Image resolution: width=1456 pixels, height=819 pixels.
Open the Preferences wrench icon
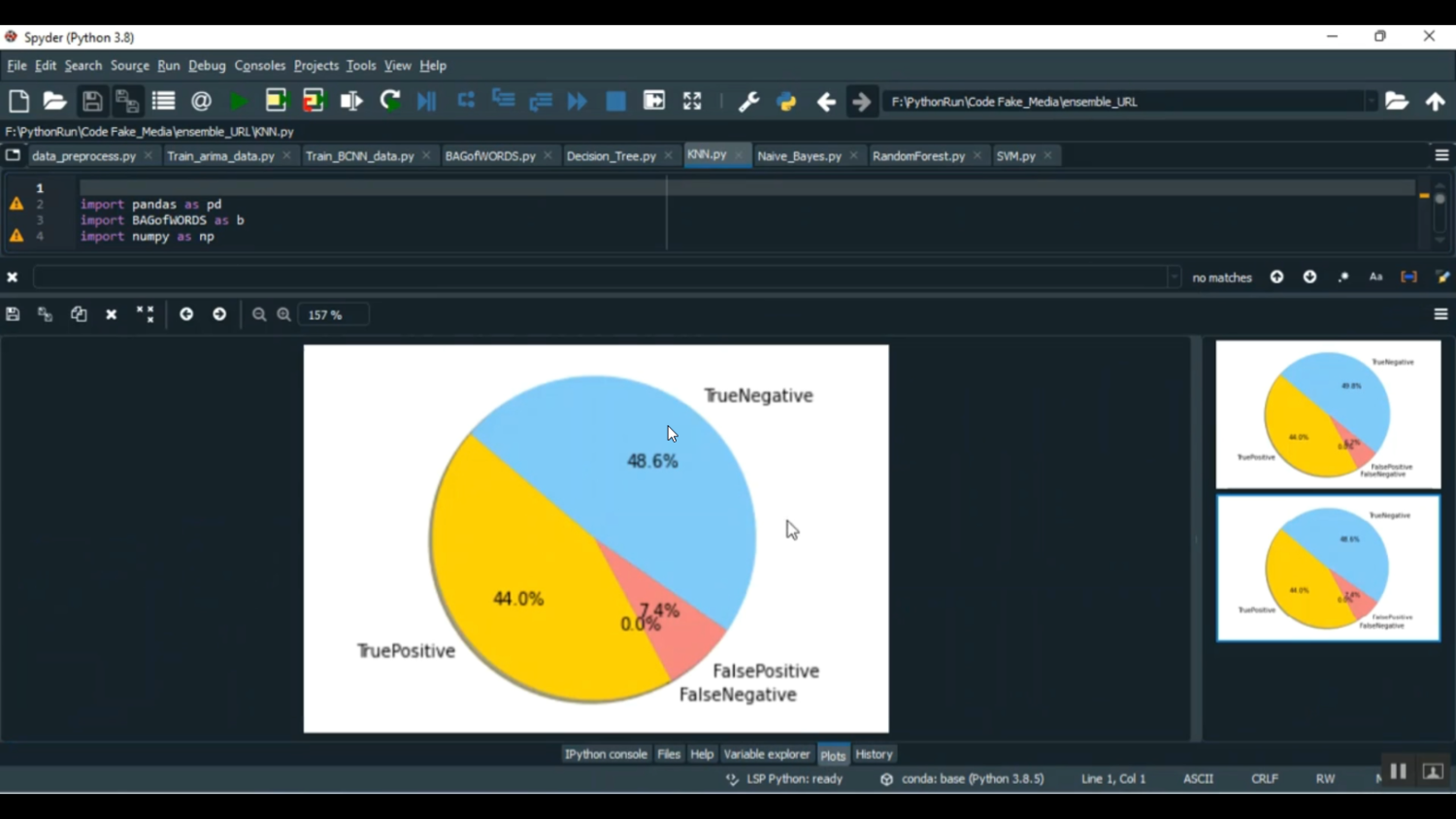[748, 101]
